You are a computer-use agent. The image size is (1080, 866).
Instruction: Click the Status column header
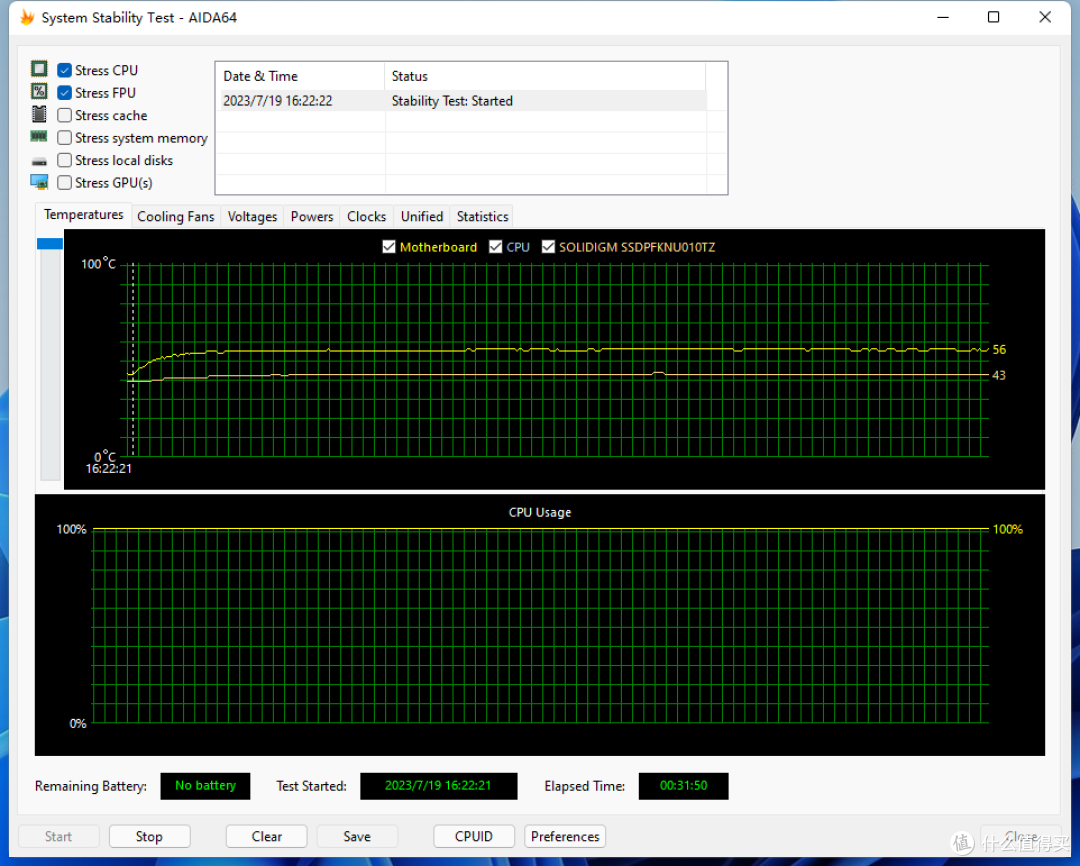tap(545, 76)
